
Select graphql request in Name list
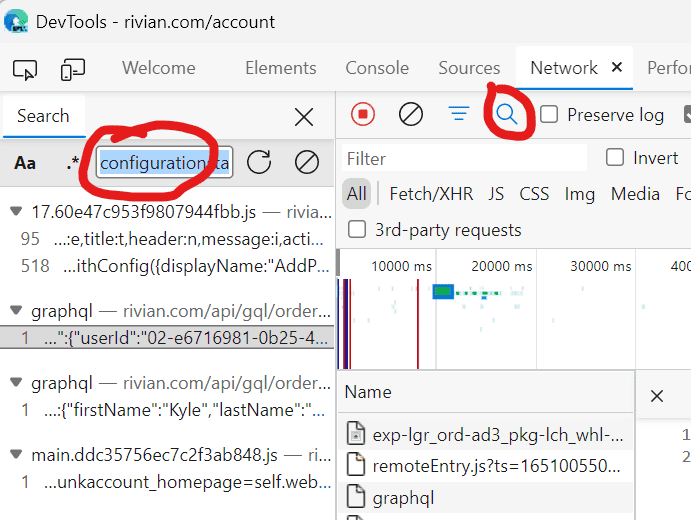[486, 498]
